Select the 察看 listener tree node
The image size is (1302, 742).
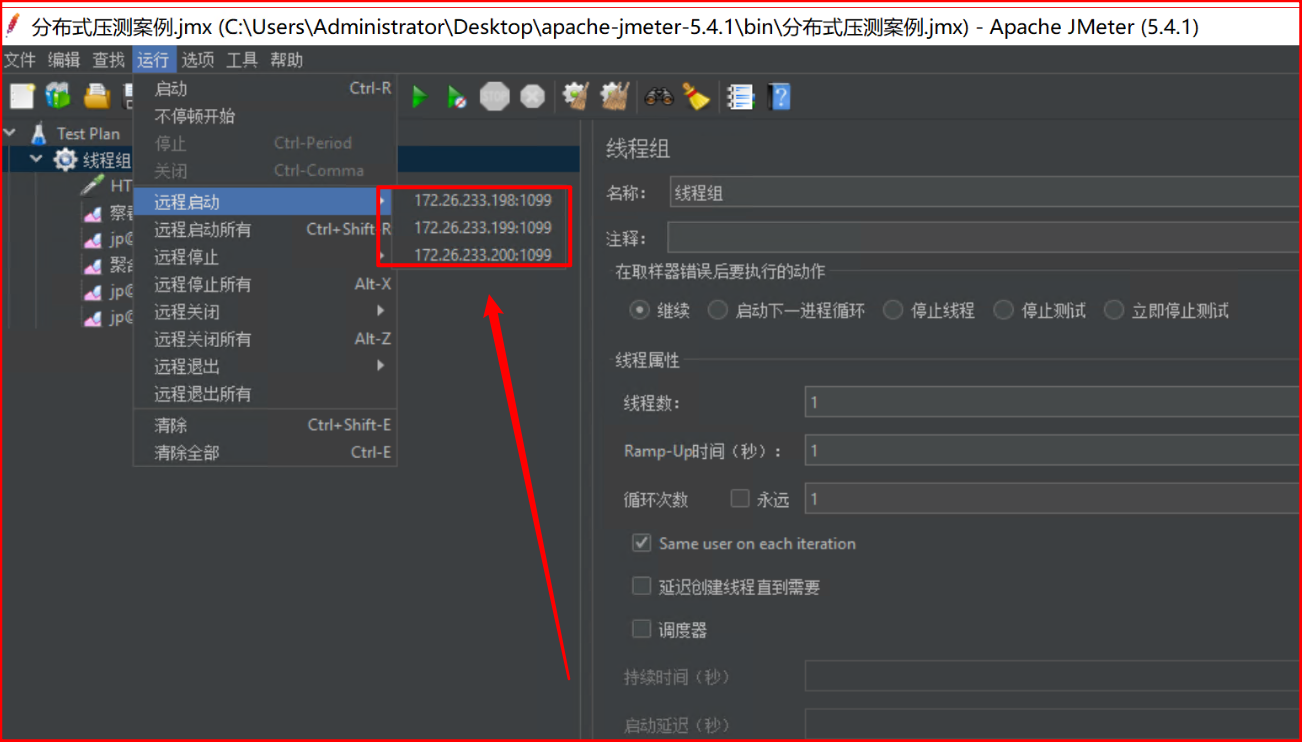107,213
